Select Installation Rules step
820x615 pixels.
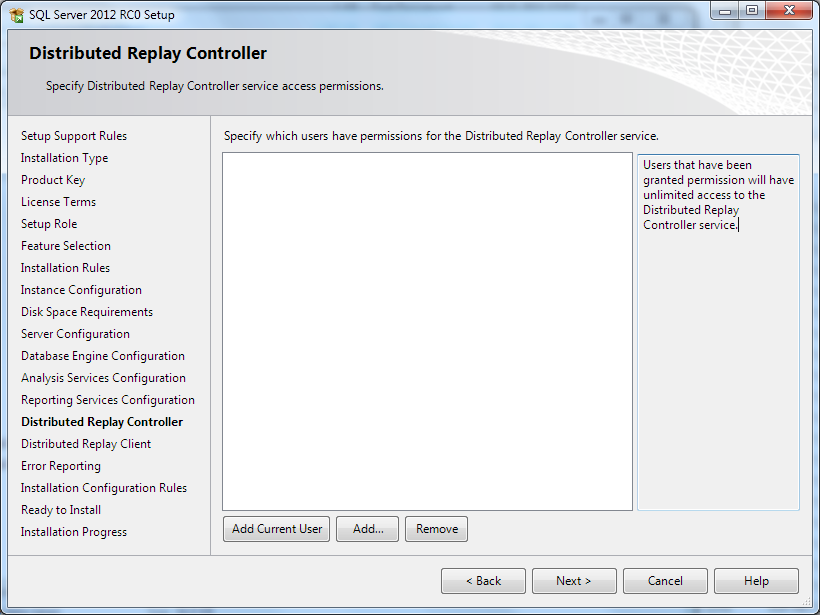coord(65,268)
